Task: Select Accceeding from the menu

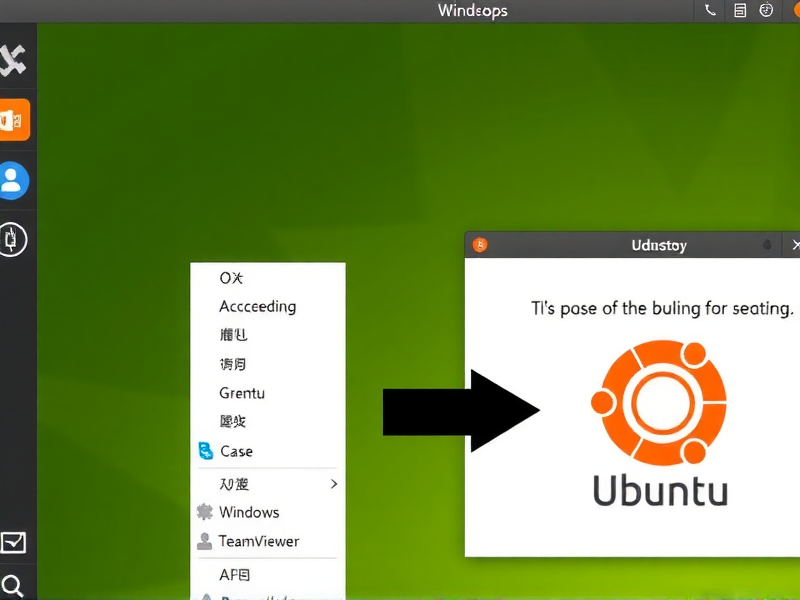Action: coord(256,306)
